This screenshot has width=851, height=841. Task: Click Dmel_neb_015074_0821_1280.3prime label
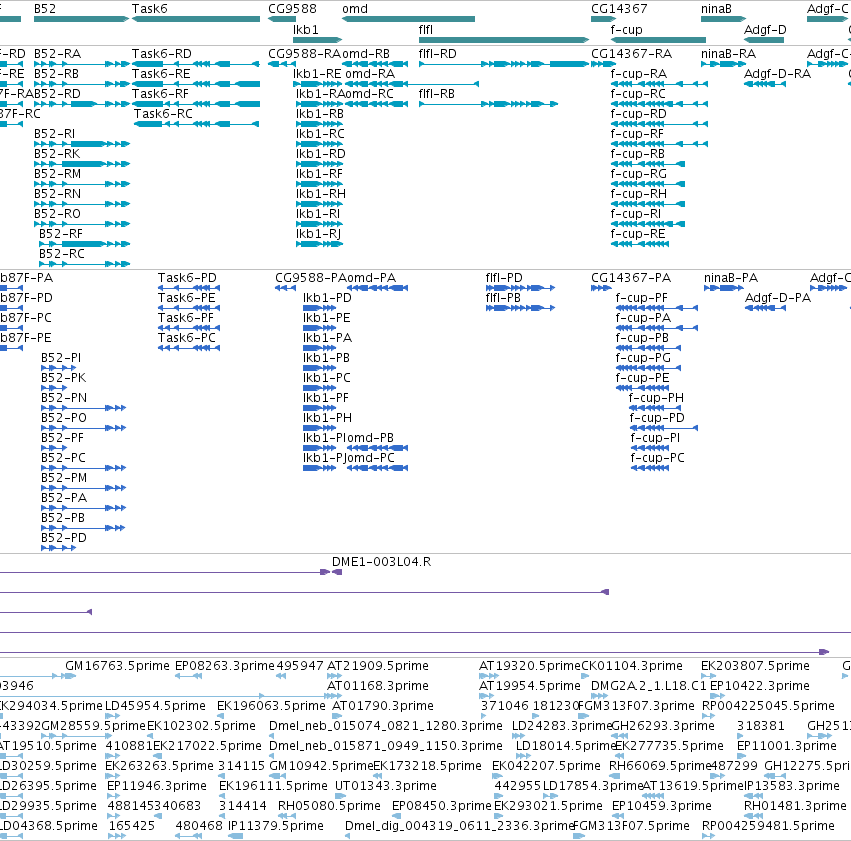point(386,726)
